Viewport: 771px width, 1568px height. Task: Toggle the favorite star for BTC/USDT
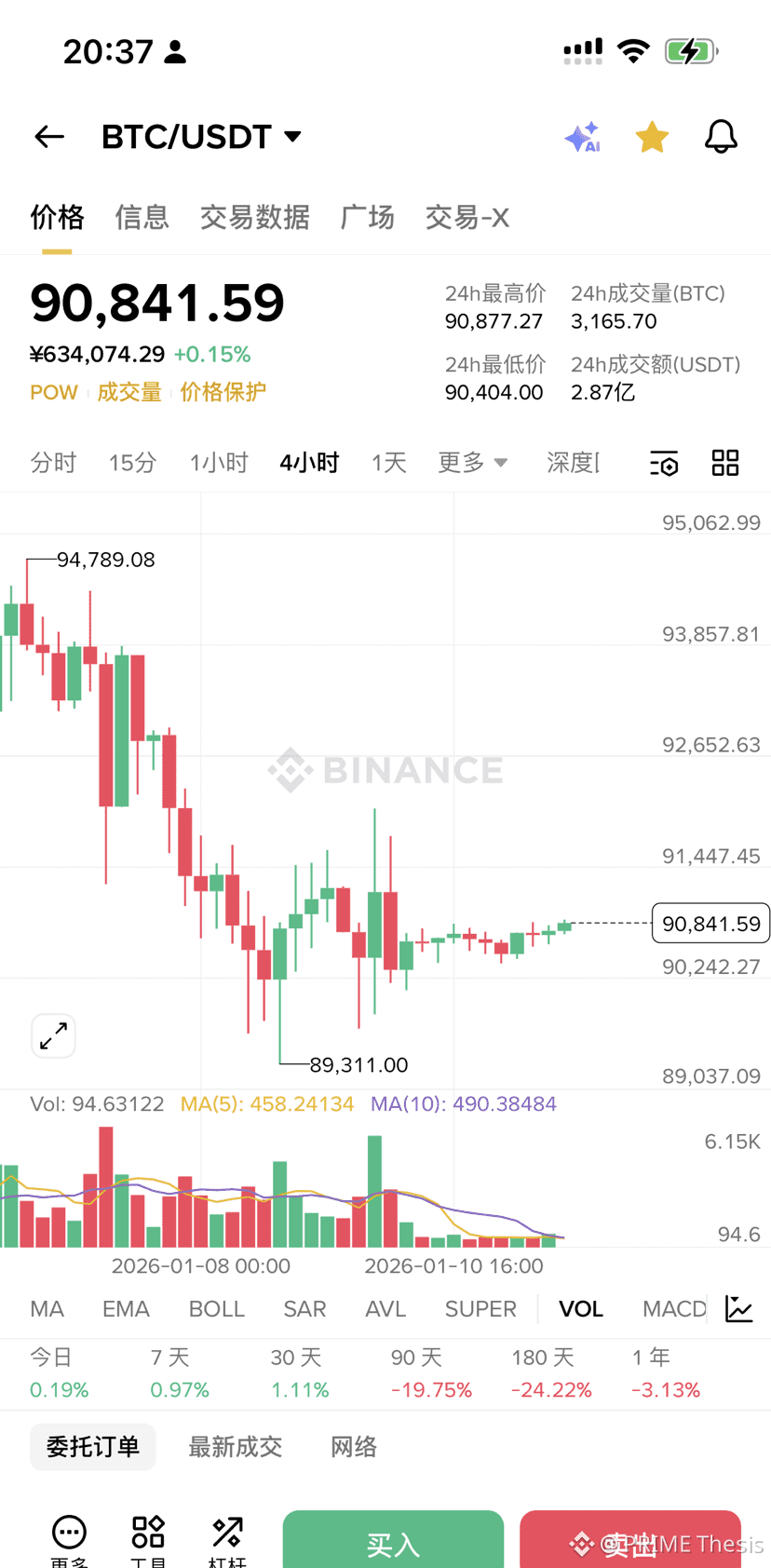tap(652, 136)
